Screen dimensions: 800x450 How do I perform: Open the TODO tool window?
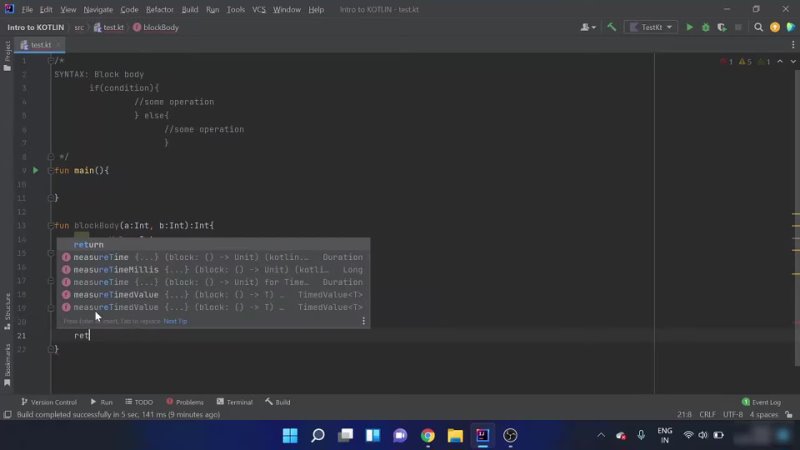(x=139, y=402)
